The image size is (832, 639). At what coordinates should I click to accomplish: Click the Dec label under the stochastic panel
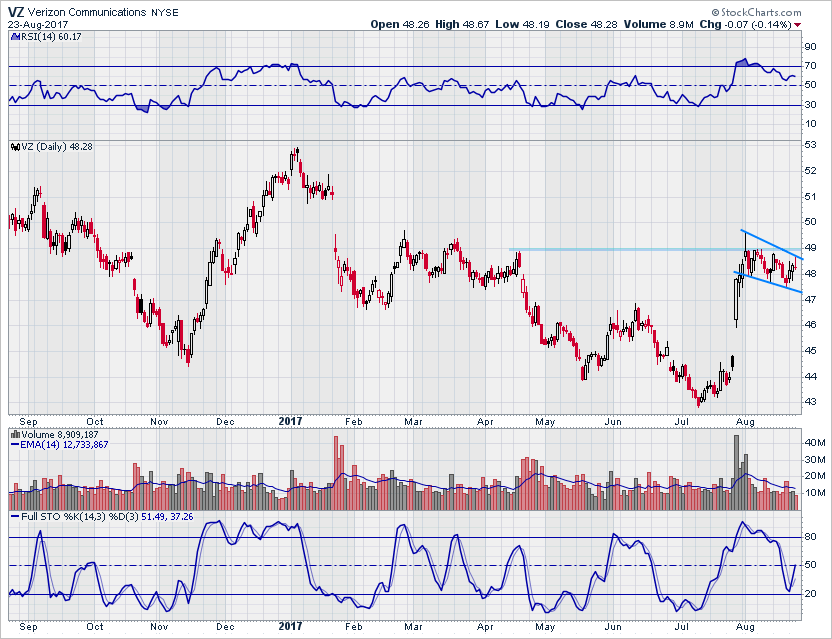pos(225,627)
